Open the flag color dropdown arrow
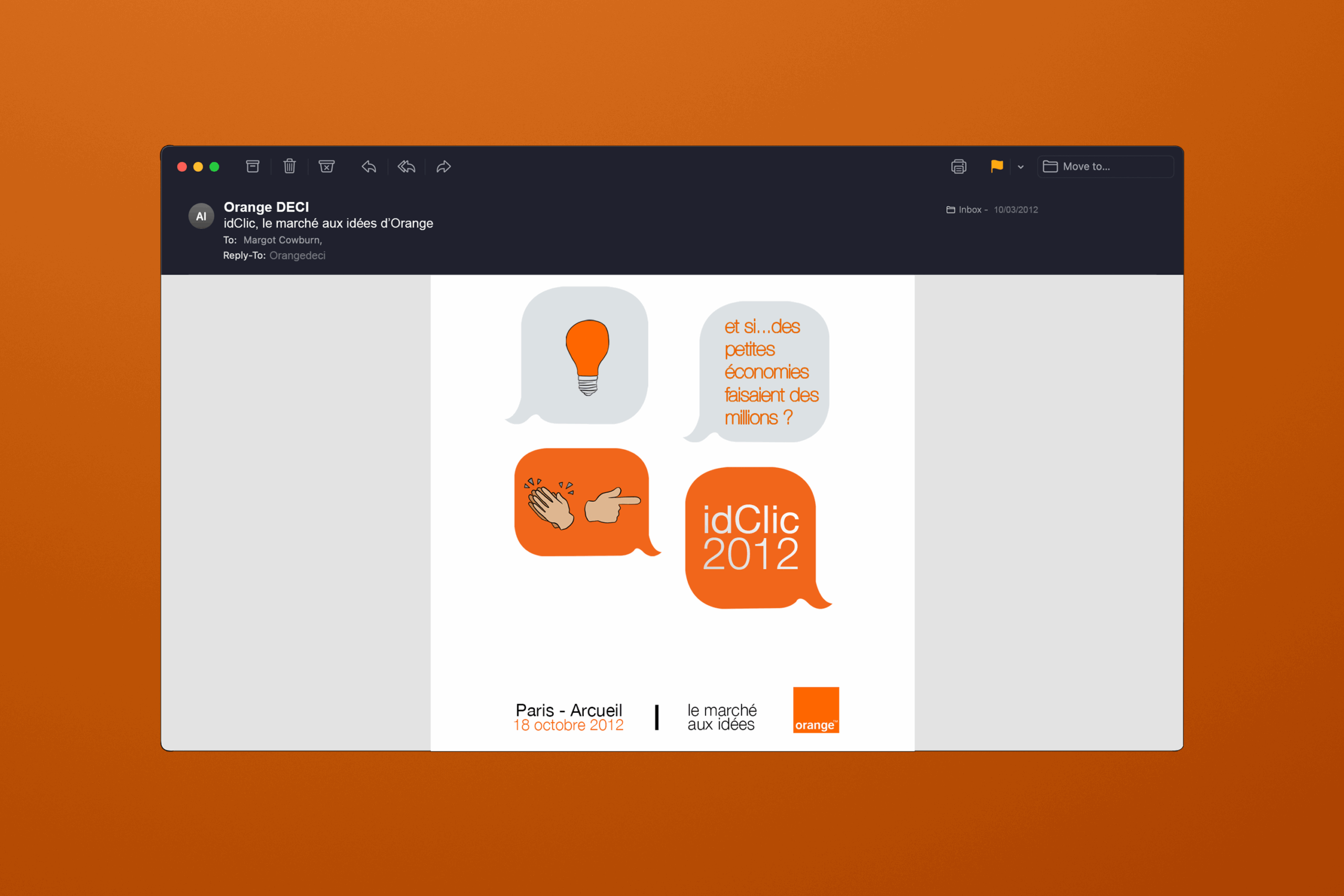 [x=1021, y=167]
